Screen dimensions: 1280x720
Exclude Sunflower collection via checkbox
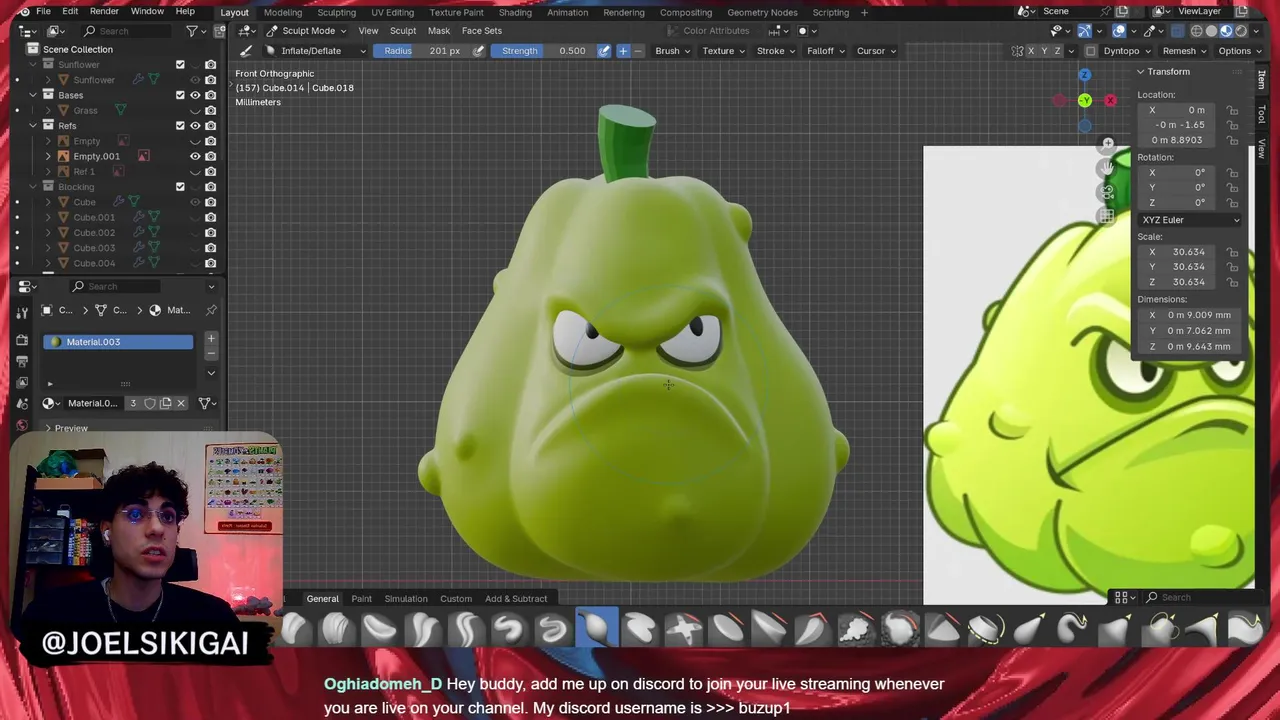point(180,65)
